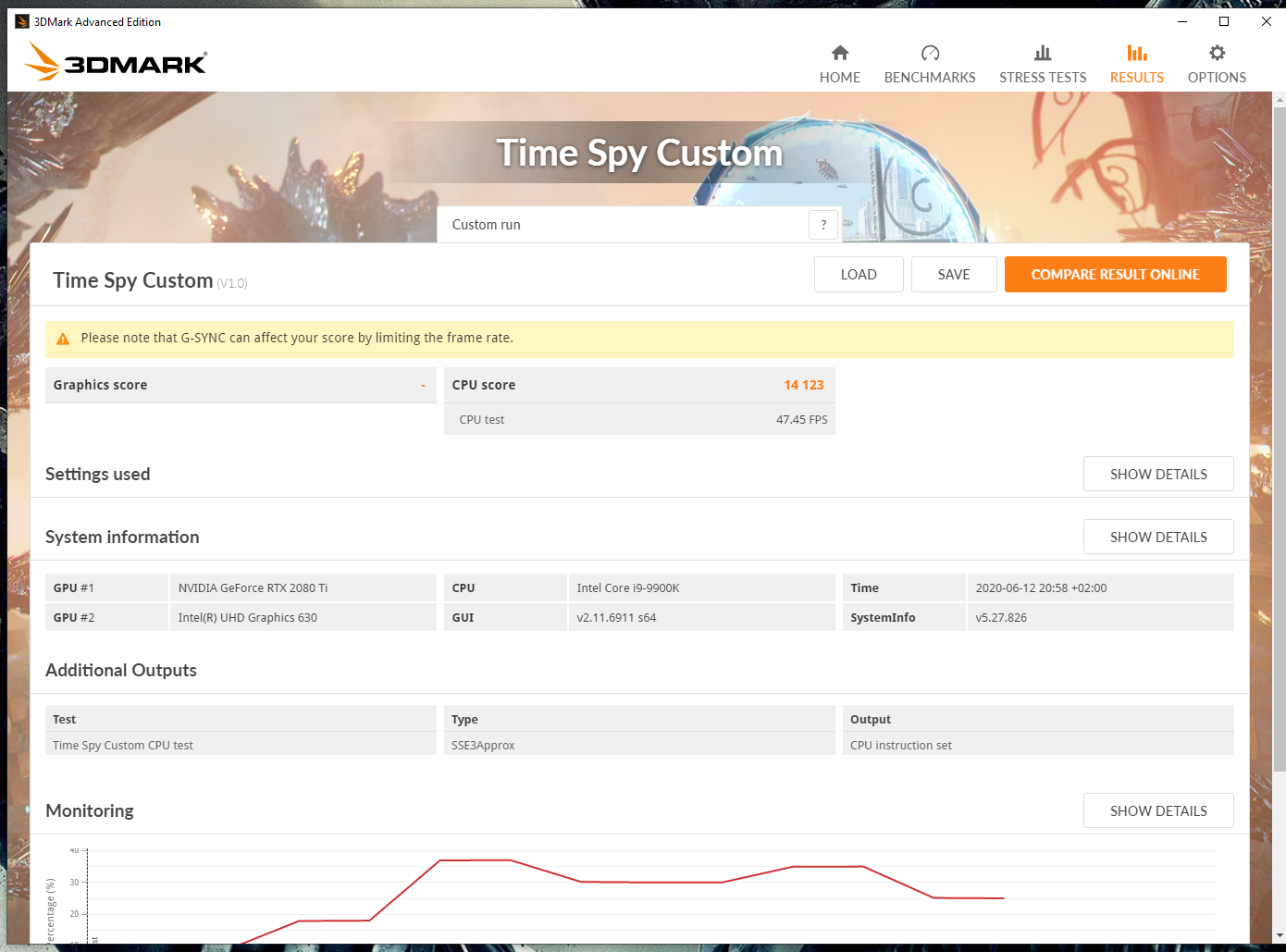Click the 47.45 FPS CPU test value
This screenshot has height=952, width=1286.
pyautogui.click(x=802, y=419)
